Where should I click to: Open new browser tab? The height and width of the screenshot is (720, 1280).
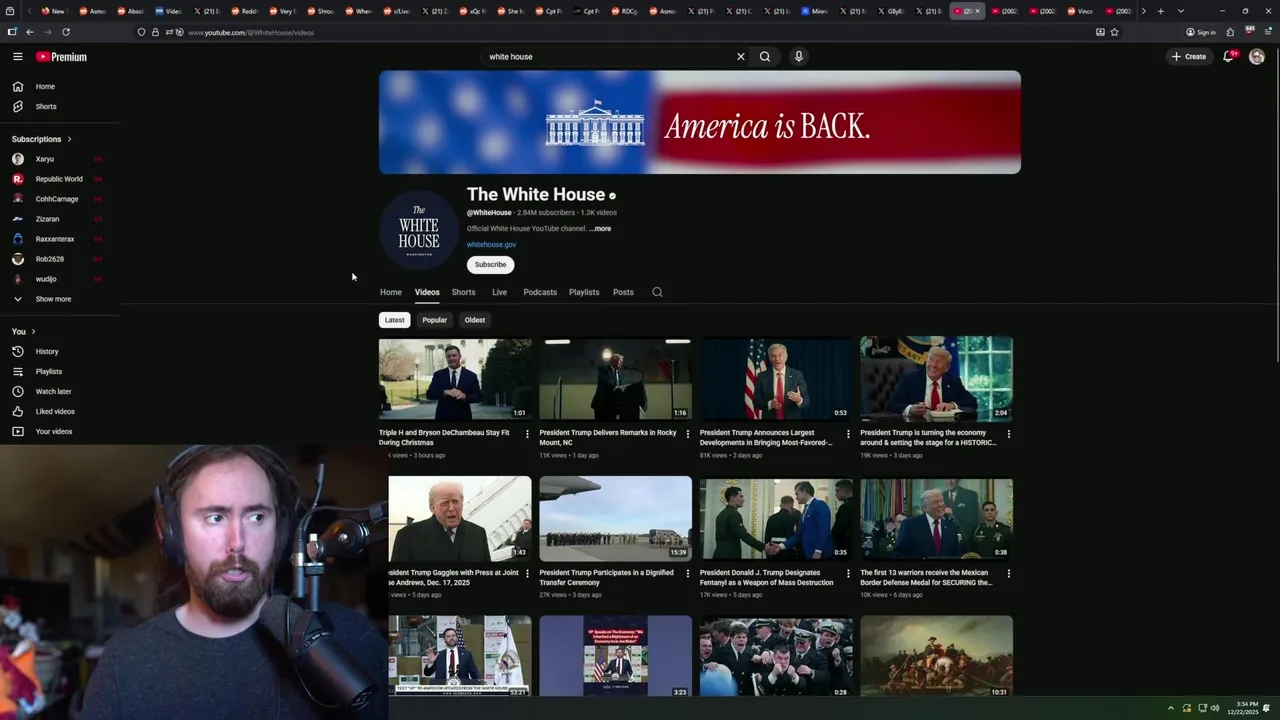pos(1160,11)
